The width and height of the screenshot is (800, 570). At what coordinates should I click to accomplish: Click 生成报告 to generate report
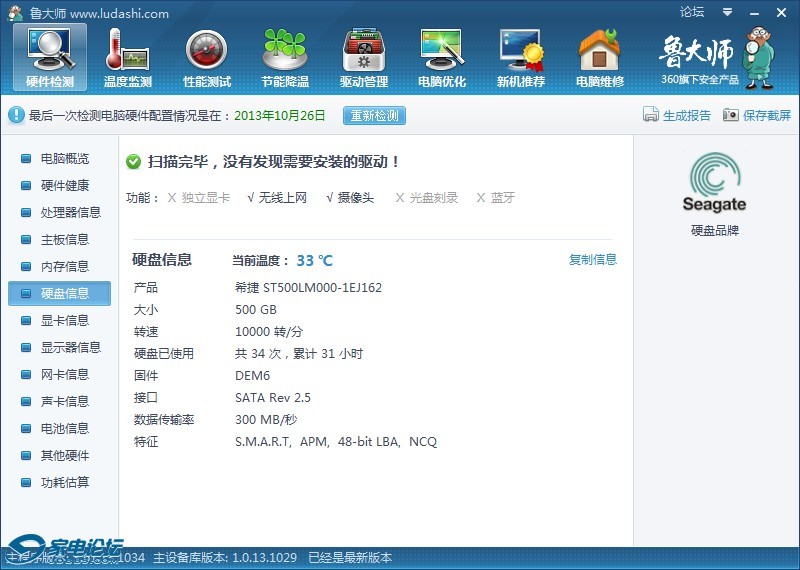(677, 115)
